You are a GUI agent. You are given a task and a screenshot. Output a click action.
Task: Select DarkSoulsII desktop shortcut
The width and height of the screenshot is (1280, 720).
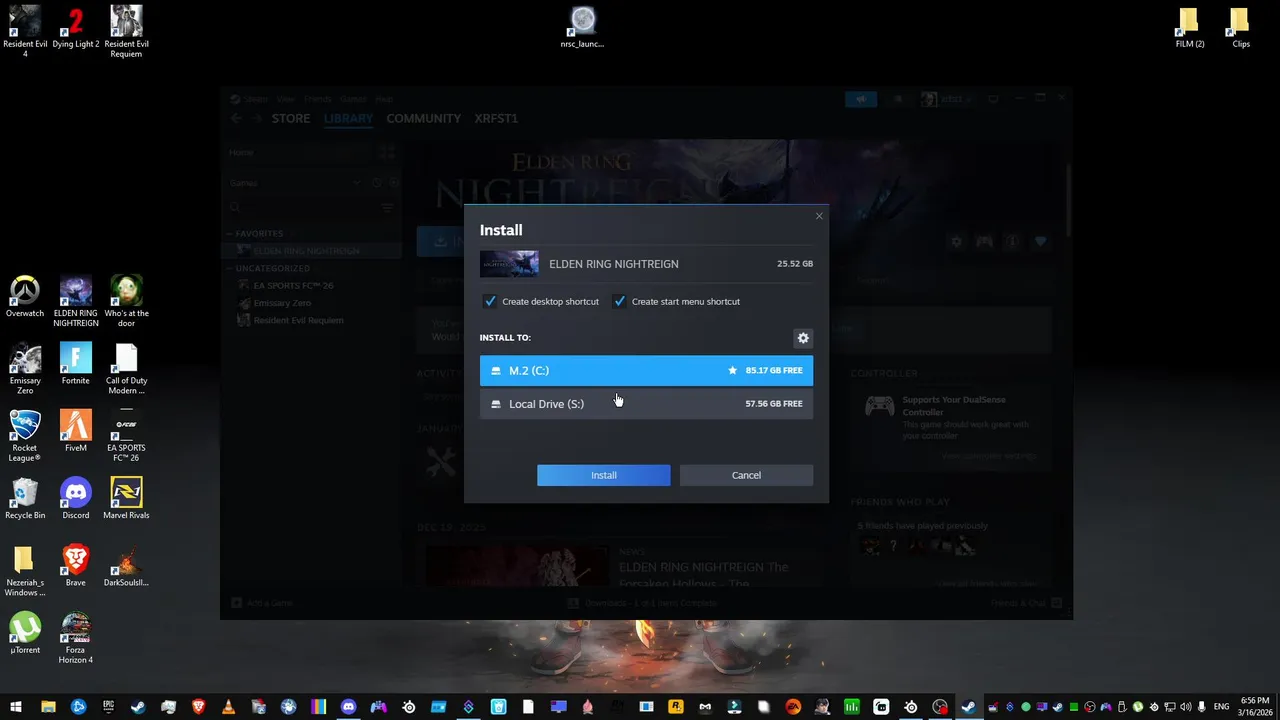pos(126,565)
